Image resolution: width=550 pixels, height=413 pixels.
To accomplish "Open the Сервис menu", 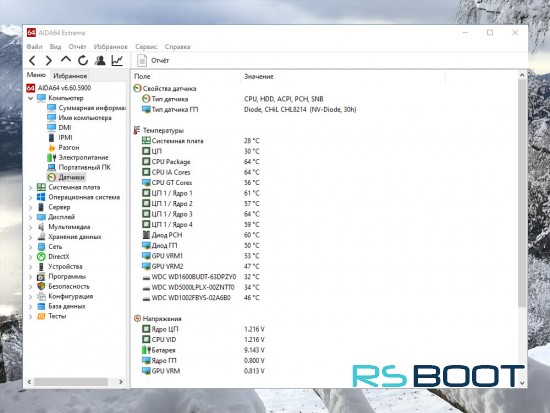I will 146,47.
